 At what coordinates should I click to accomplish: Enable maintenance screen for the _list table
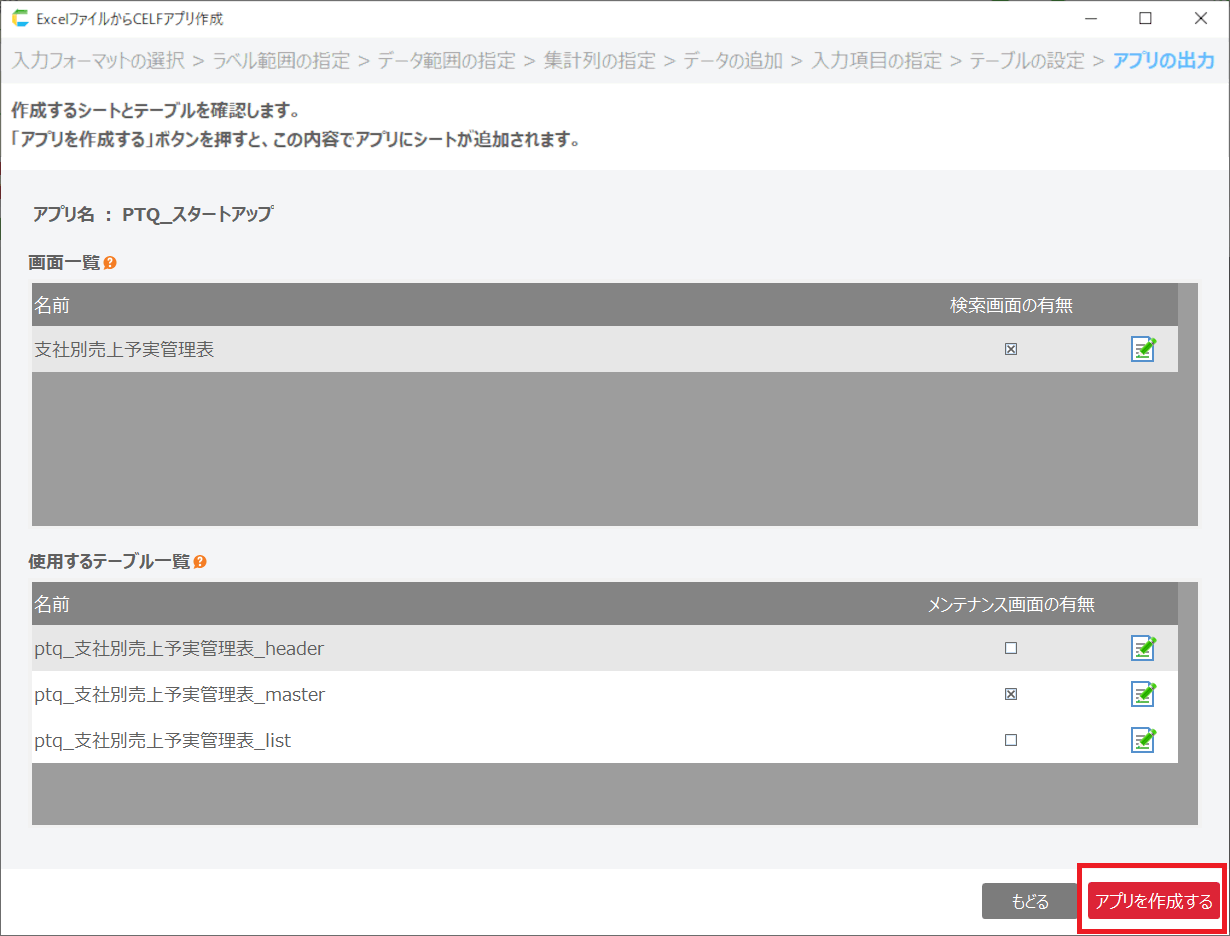[1011, 740]
